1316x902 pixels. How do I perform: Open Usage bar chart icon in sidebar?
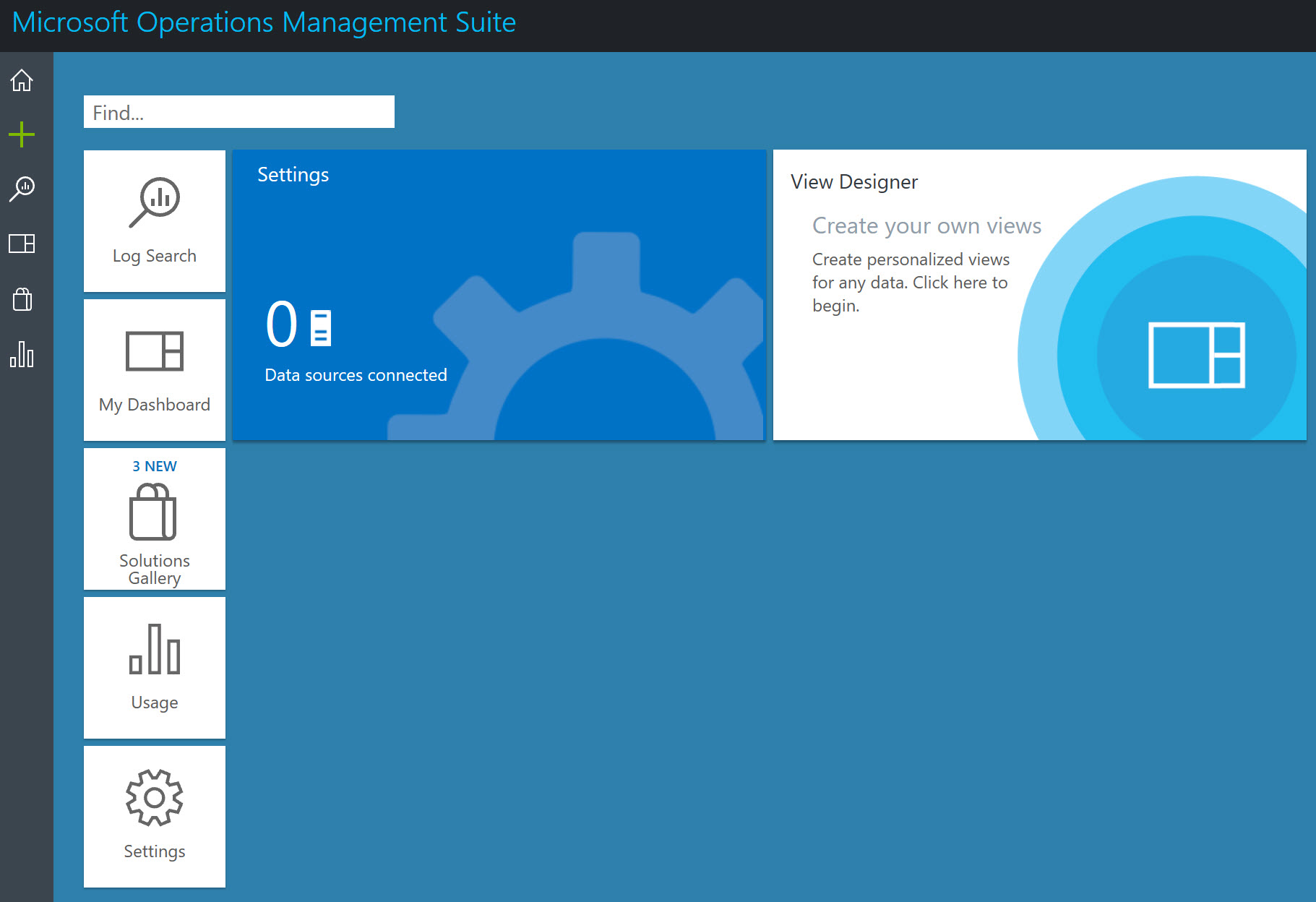(x=22, y=354)
